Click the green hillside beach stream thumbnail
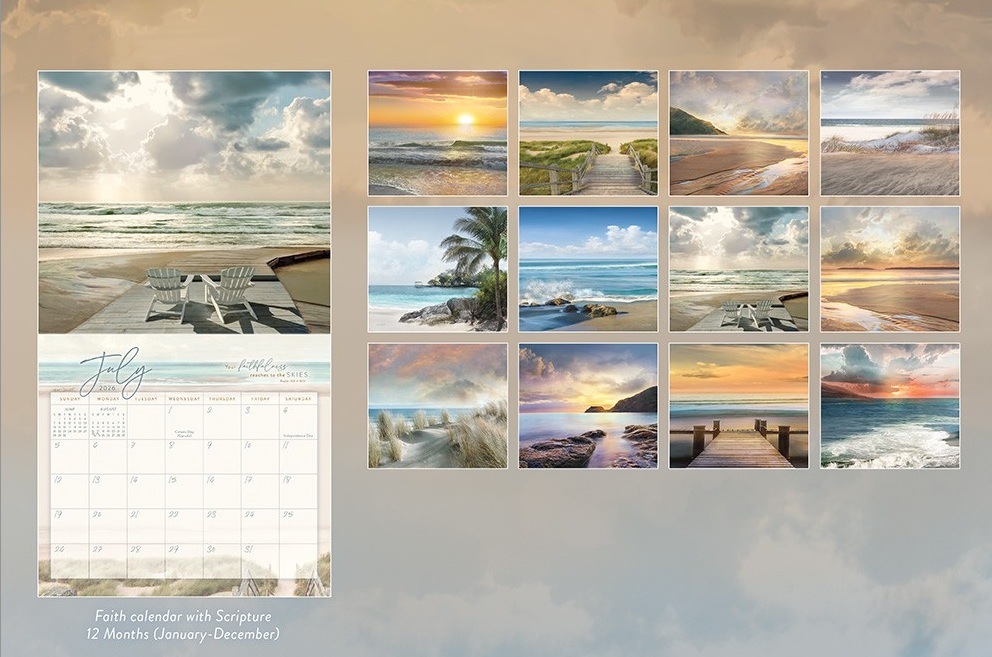Image resolution: width=992 pixels, height=657 pixels. point(738,132)
